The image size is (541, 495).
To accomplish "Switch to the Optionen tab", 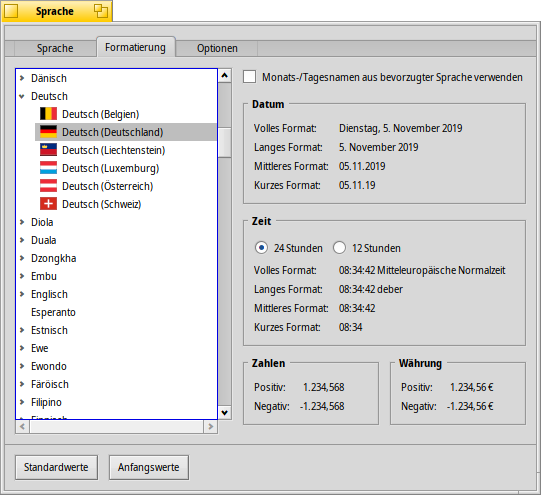I will pyautogui.click(x=217, y=48).
